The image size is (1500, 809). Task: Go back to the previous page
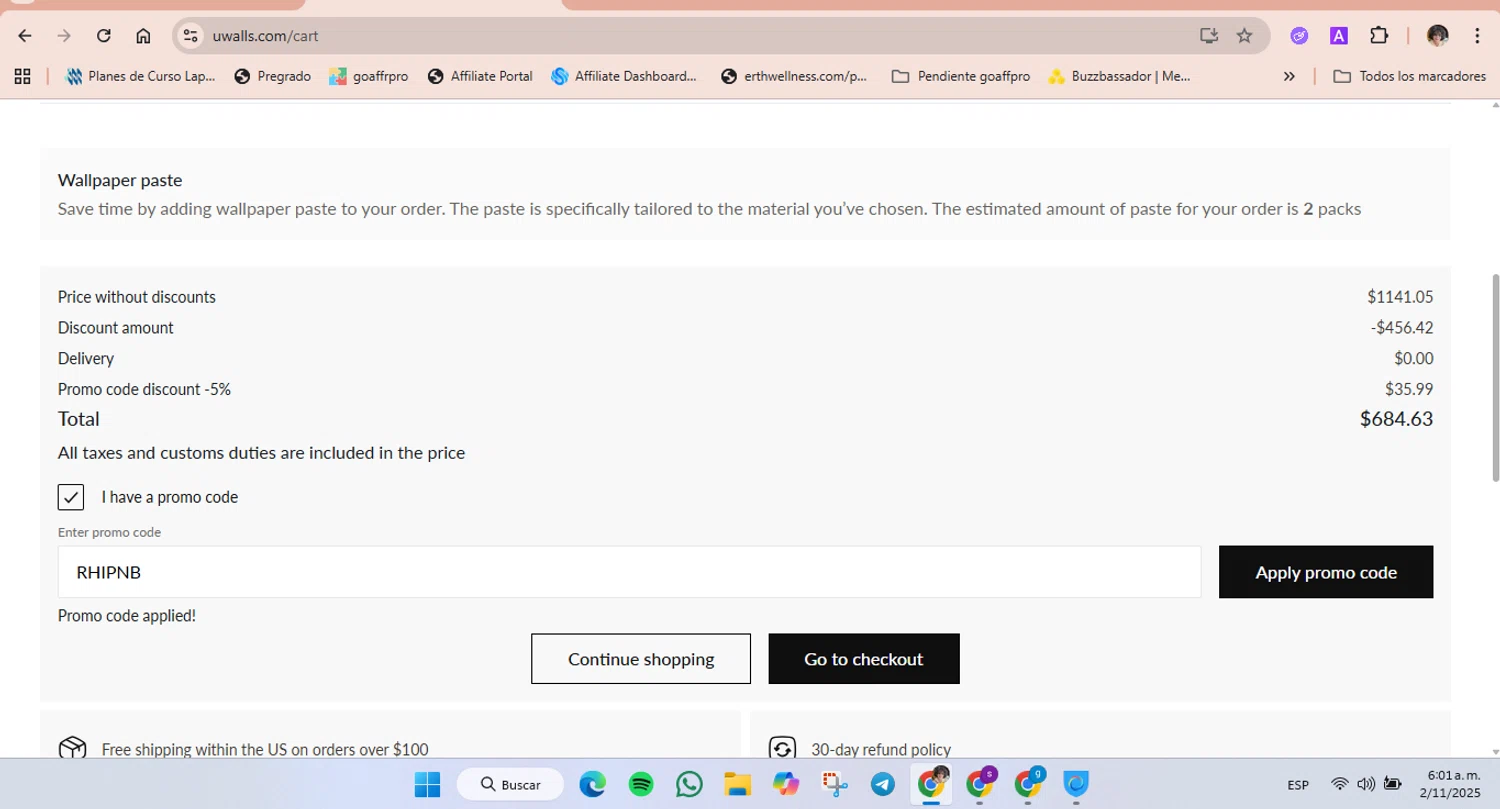(25, 36)
